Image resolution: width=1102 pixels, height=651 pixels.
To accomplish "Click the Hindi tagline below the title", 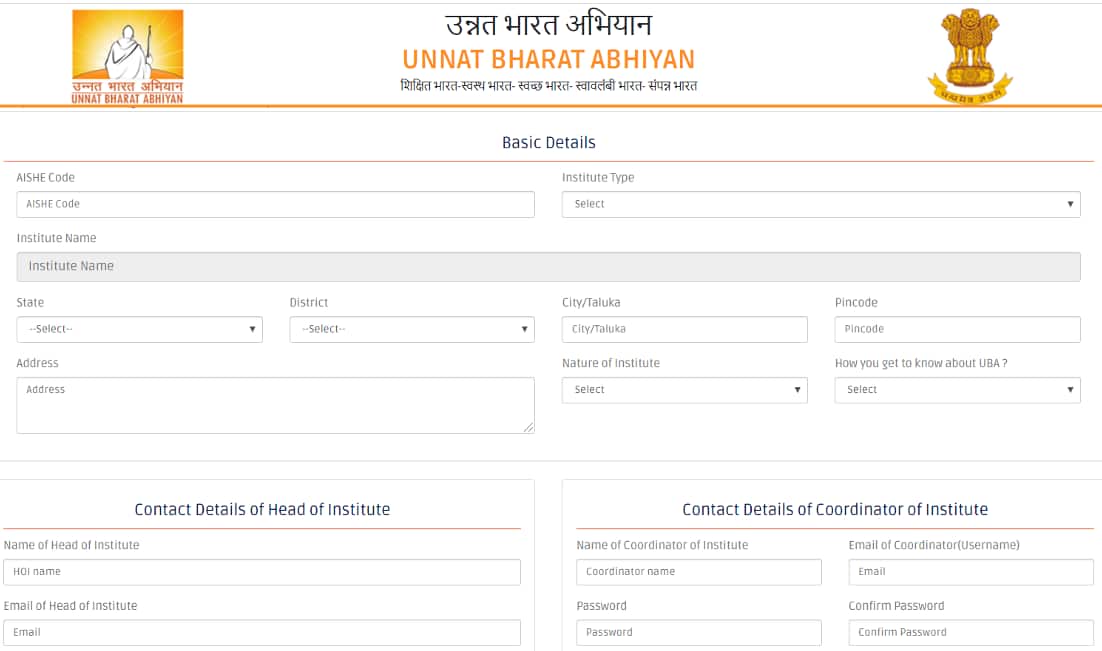I will coord(548,86).
